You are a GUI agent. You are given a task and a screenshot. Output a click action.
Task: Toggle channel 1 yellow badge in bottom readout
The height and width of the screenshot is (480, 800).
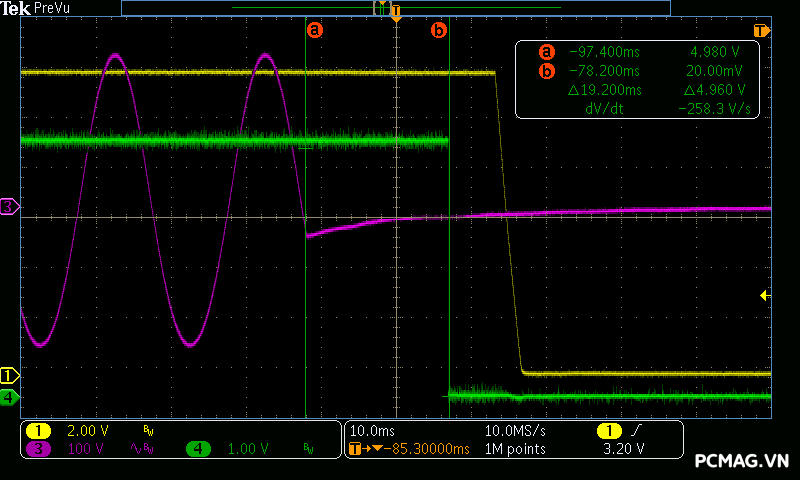(39, 431)
